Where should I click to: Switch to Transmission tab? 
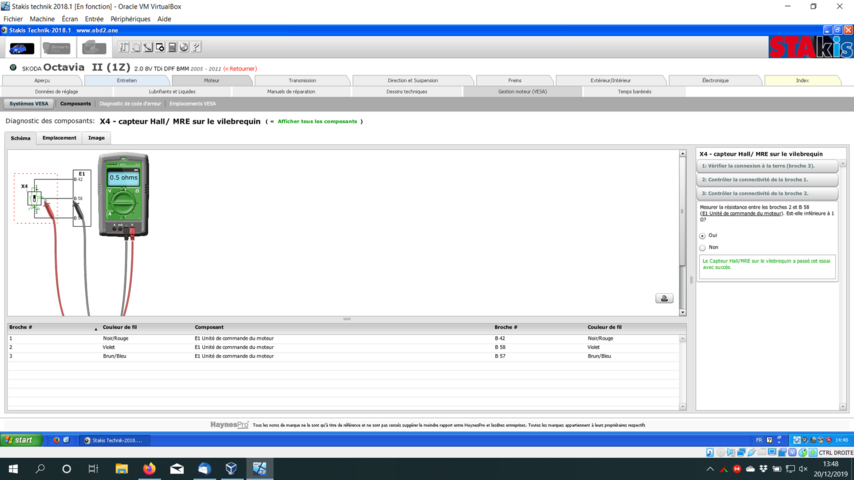(302, 81)
